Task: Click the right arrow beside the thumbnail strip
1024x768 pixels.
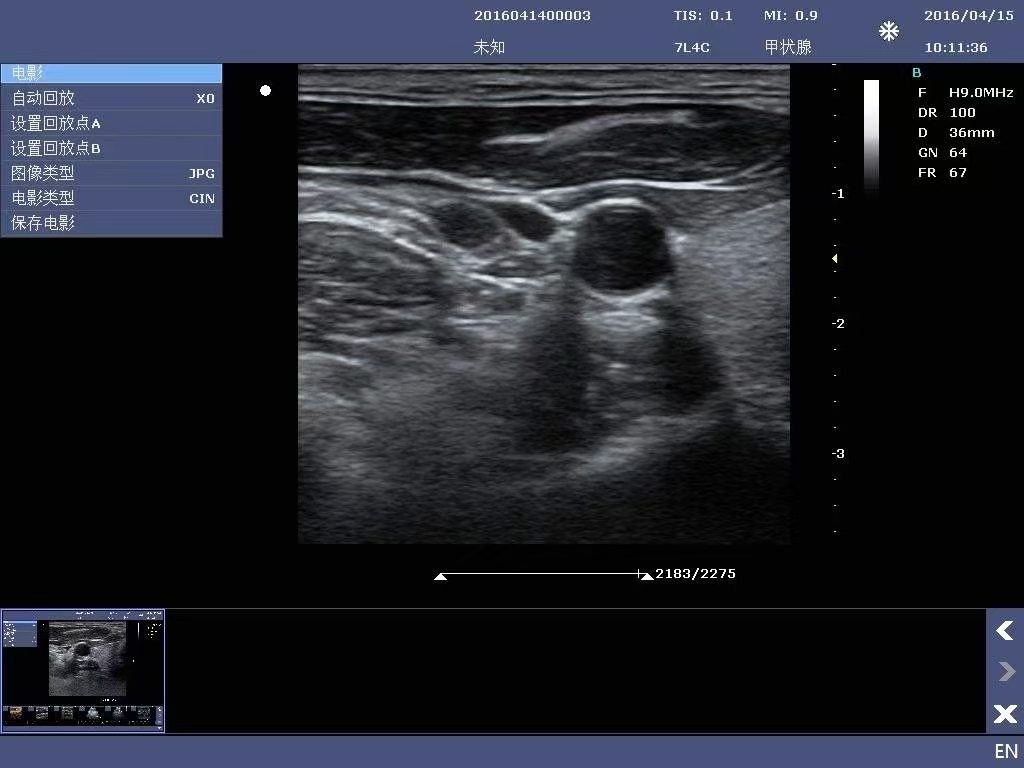Action: (x=1004, y=671)
